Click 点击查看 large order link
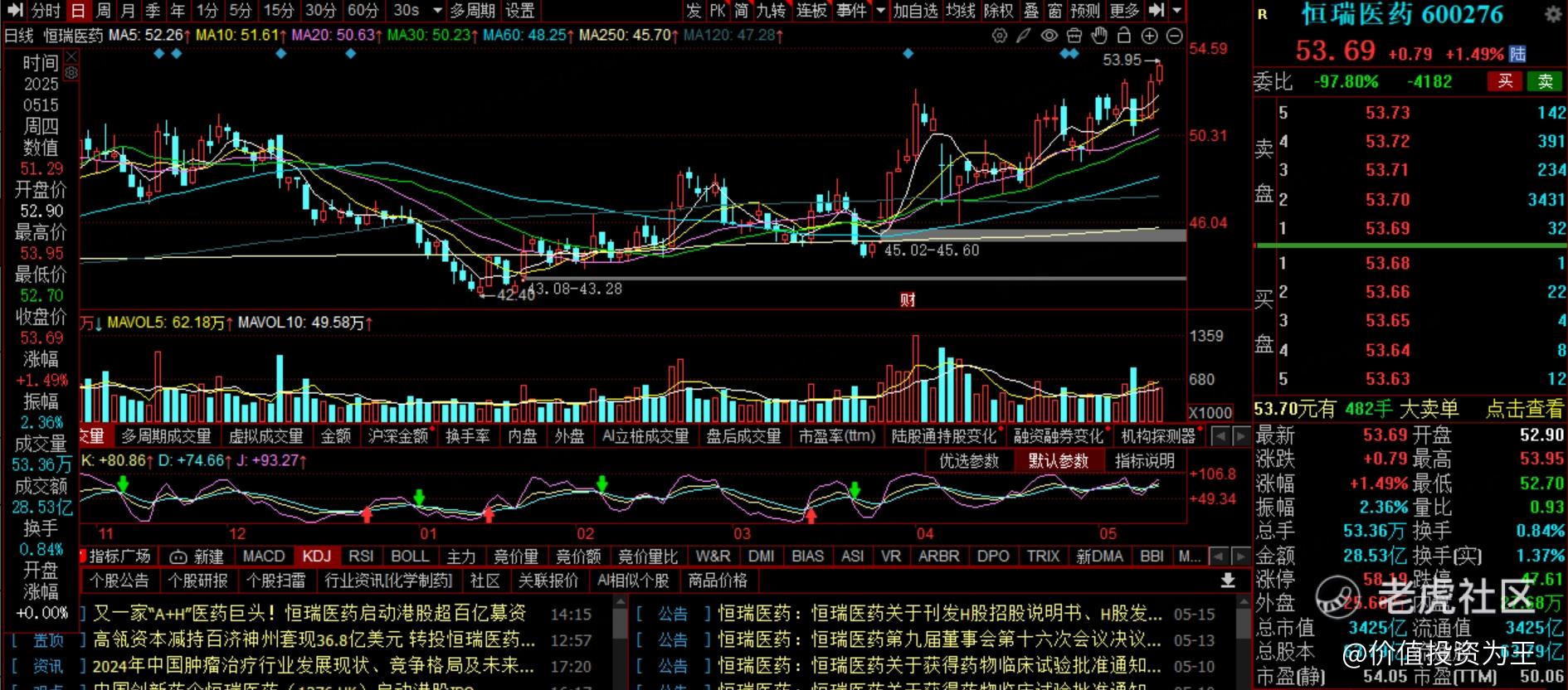 pos(1524,409)
